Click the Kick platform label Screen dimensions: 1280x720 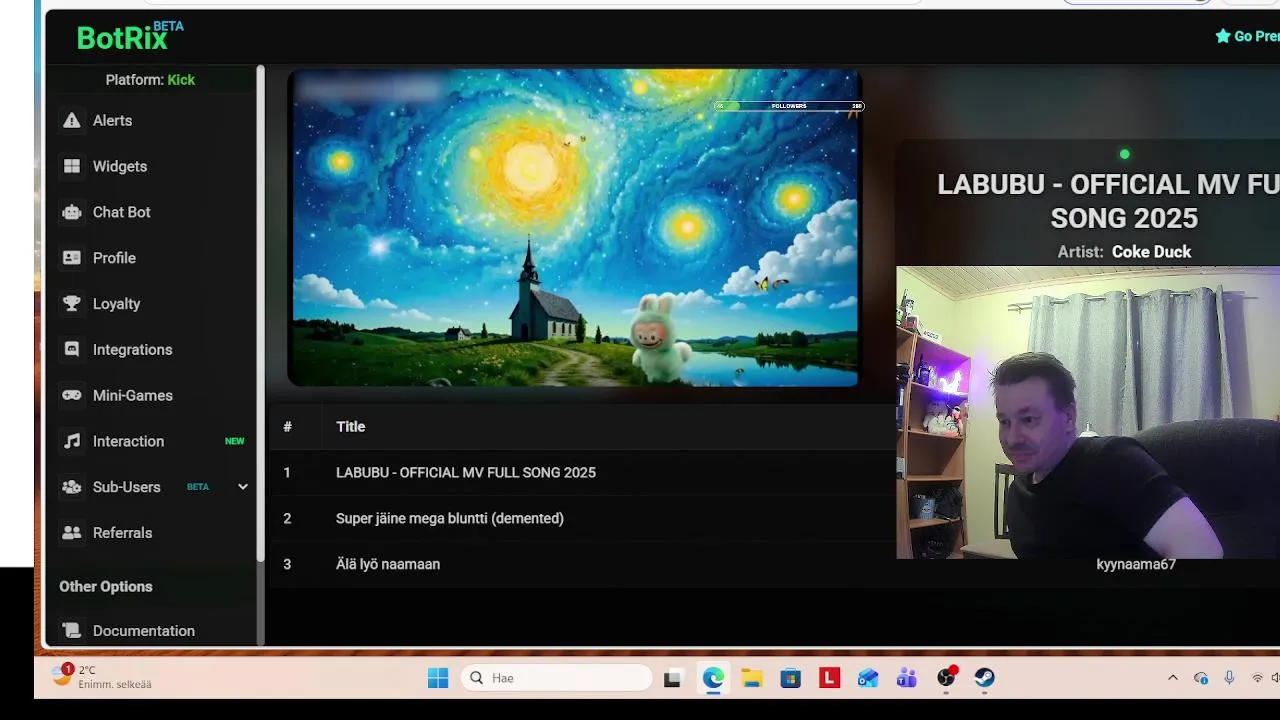181,80
